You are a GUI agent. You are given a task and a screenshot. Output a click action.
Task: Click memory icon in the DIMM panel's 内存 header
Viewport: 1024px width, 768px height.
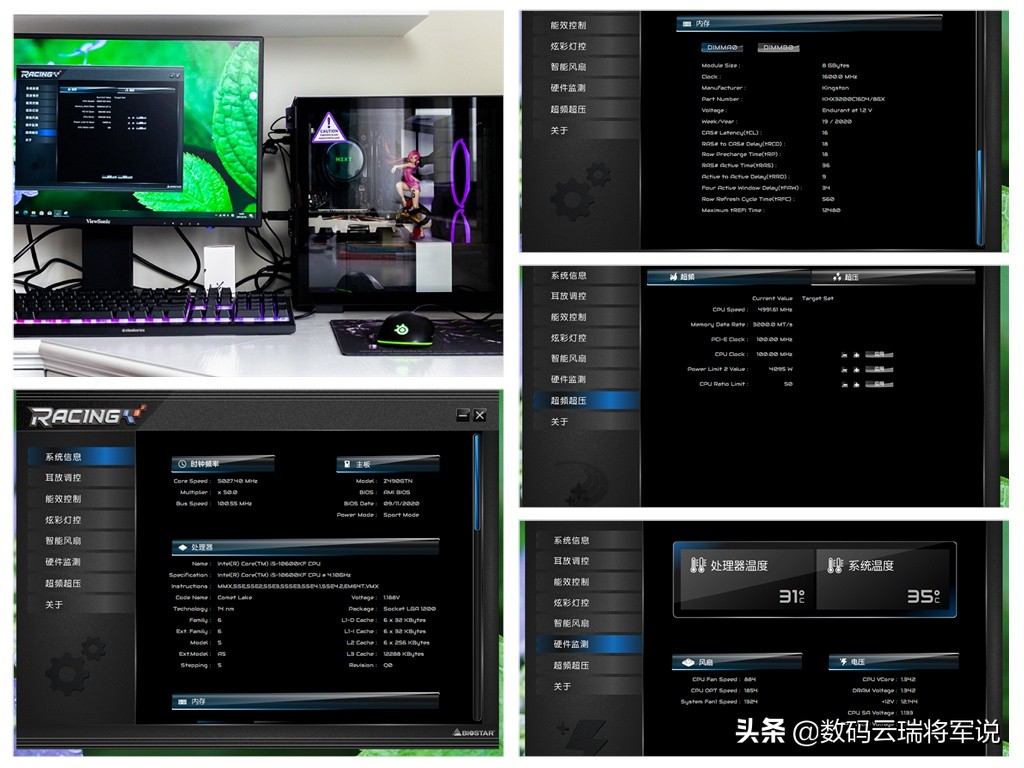pos(686,24)
